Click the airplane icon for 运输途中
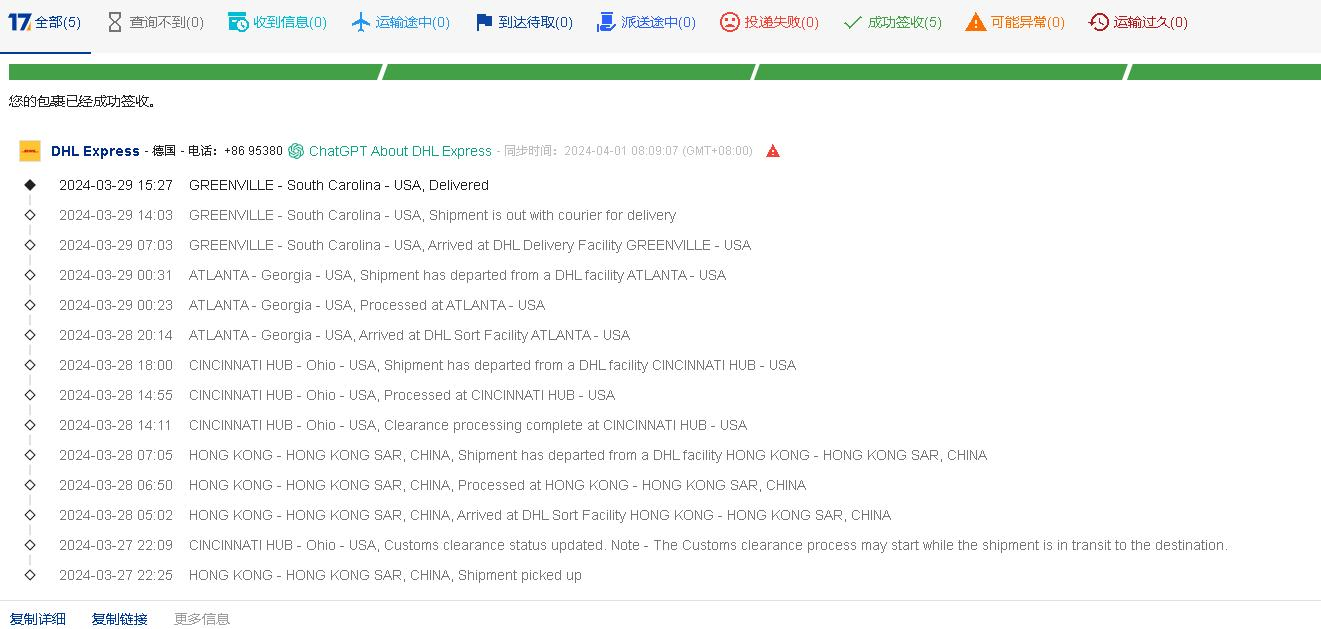The image size is (1321, 629). [x=361, y=22]
